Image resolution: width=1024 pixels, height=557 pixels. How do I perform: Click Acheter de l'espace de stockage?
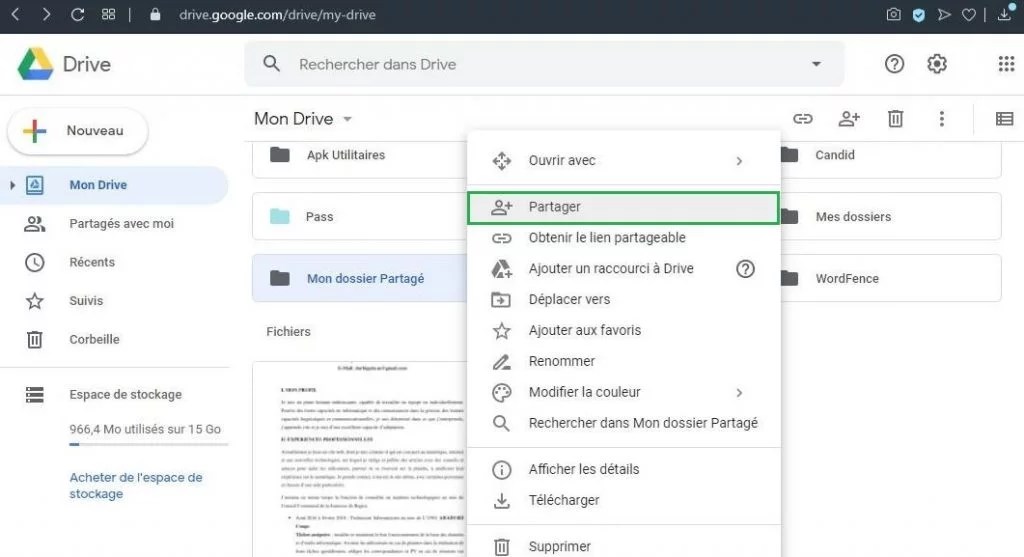(x=136, y=486)
